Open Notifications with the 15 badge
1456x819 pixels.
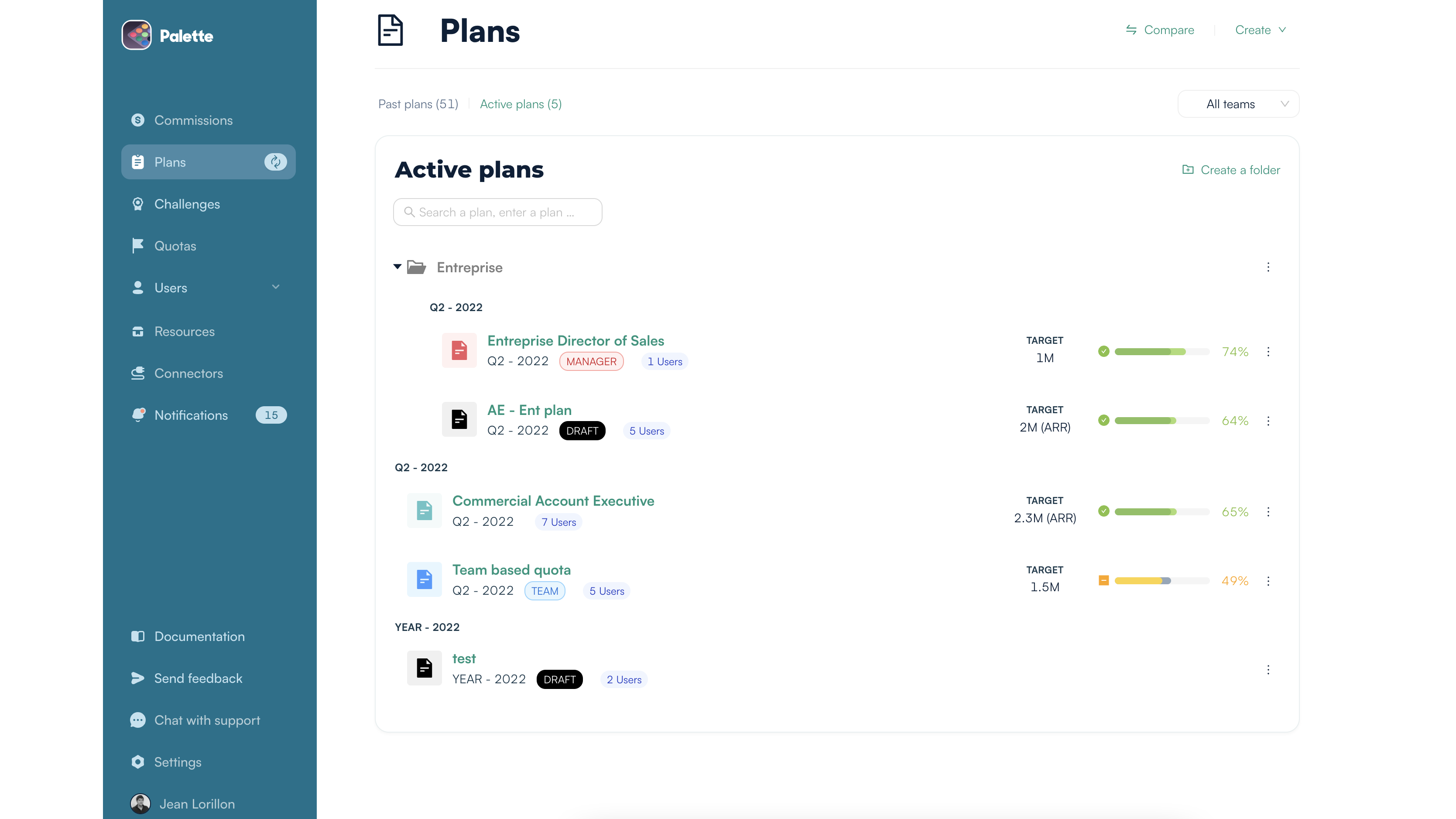(x=191, y=415)
